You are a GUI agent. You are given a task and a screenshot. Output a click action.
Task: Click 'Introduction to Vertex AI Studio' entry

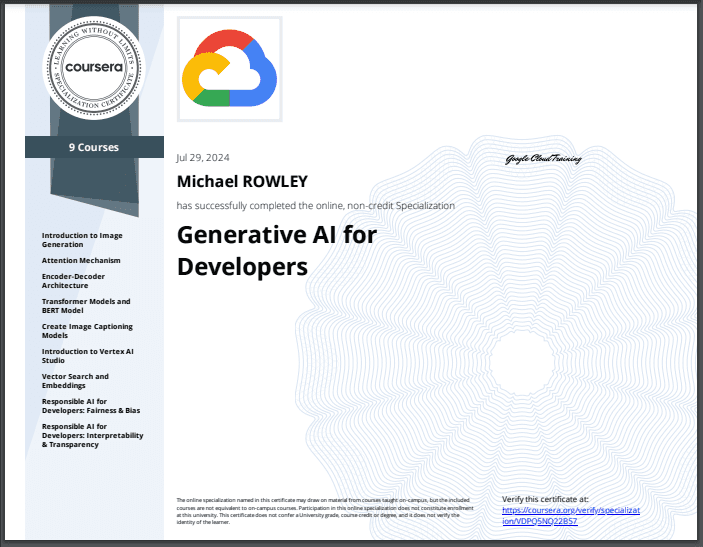pyautogui.click(x=88, y=356)
